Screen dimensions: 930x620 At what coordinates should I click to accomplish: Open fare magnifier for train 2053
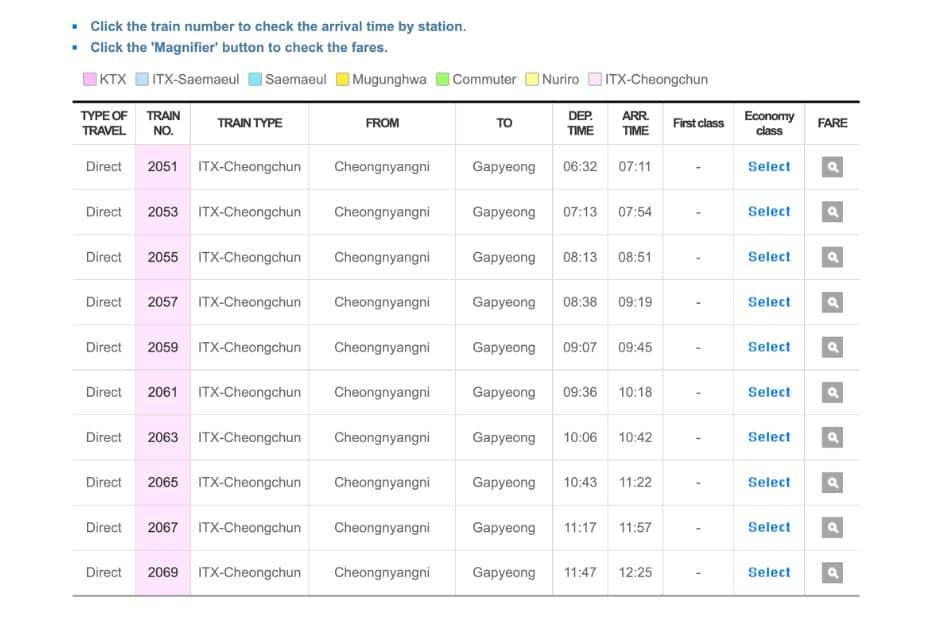click(832, 212)
